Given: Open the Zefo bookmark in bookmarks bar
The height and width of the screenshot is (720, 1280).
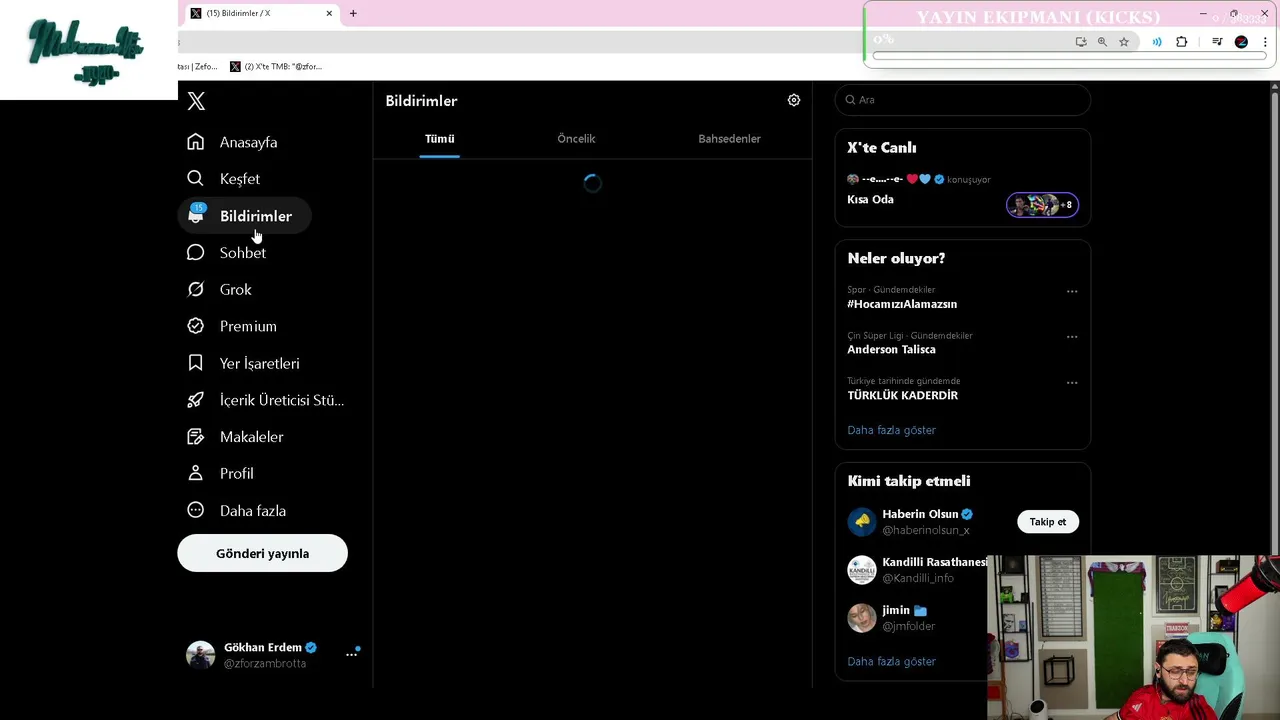Looking at the screenshot, I should click(x=198, y=67).
